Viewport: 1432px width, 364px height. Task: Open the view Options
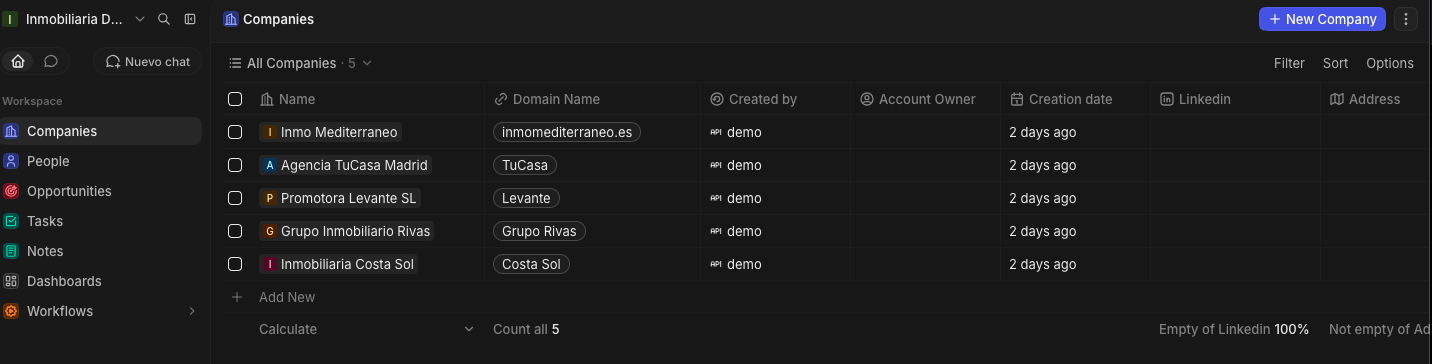click(x=1390, y=63)
